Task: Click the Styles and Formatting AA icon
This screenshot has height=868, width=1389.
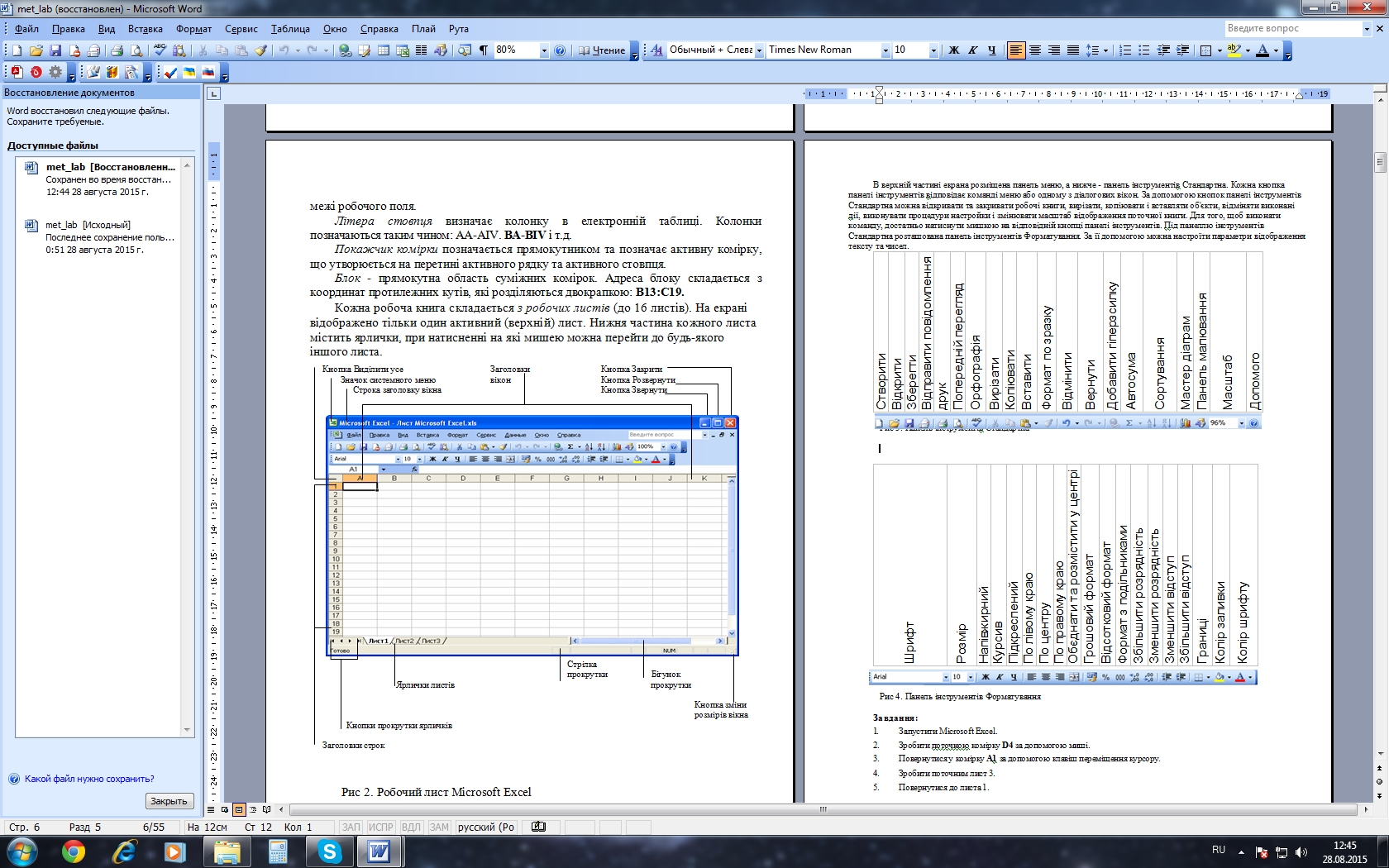Action: (x=656, y=50)
